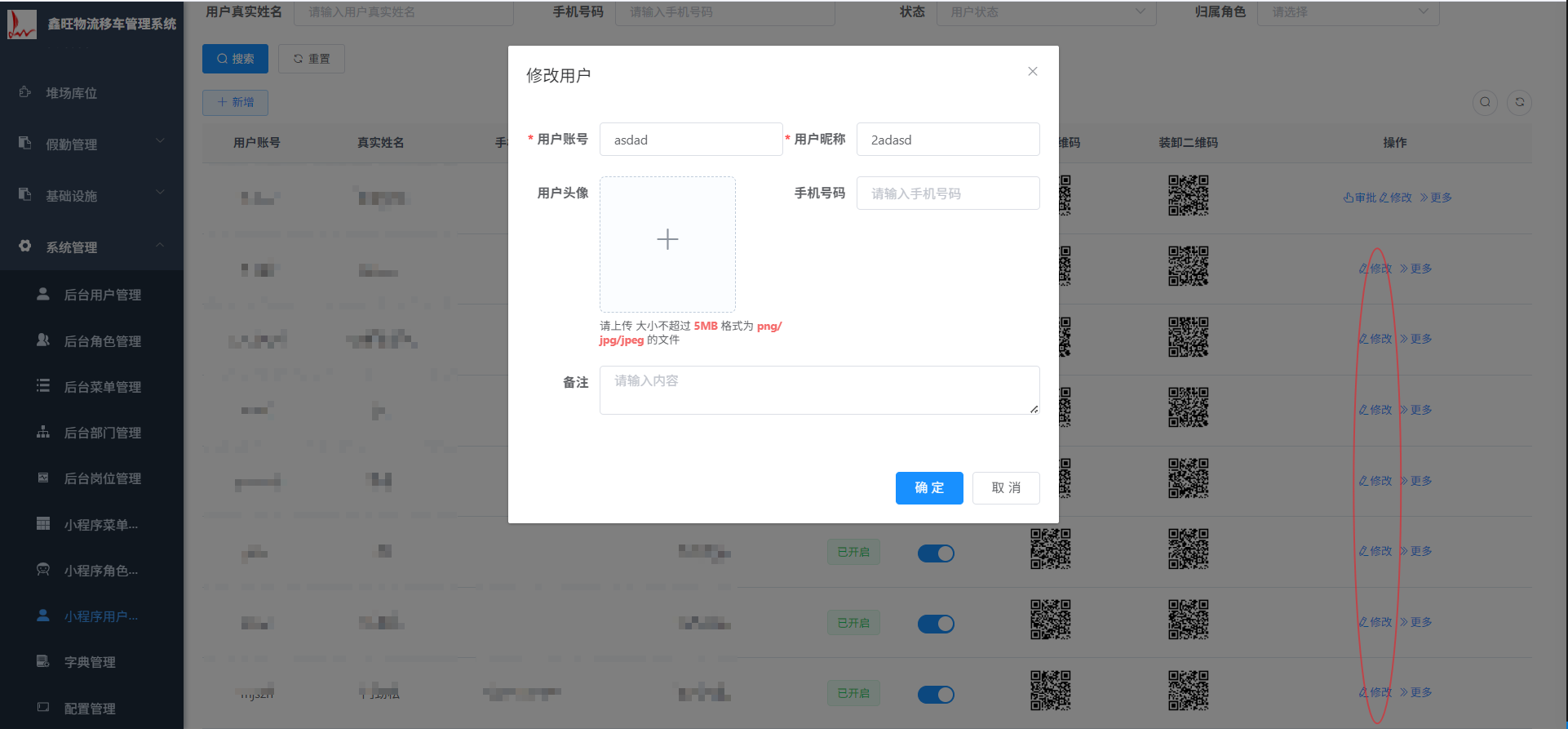Click the 操作 column header
Viewport: 1568px width, 729px height.
[1395, 143]
